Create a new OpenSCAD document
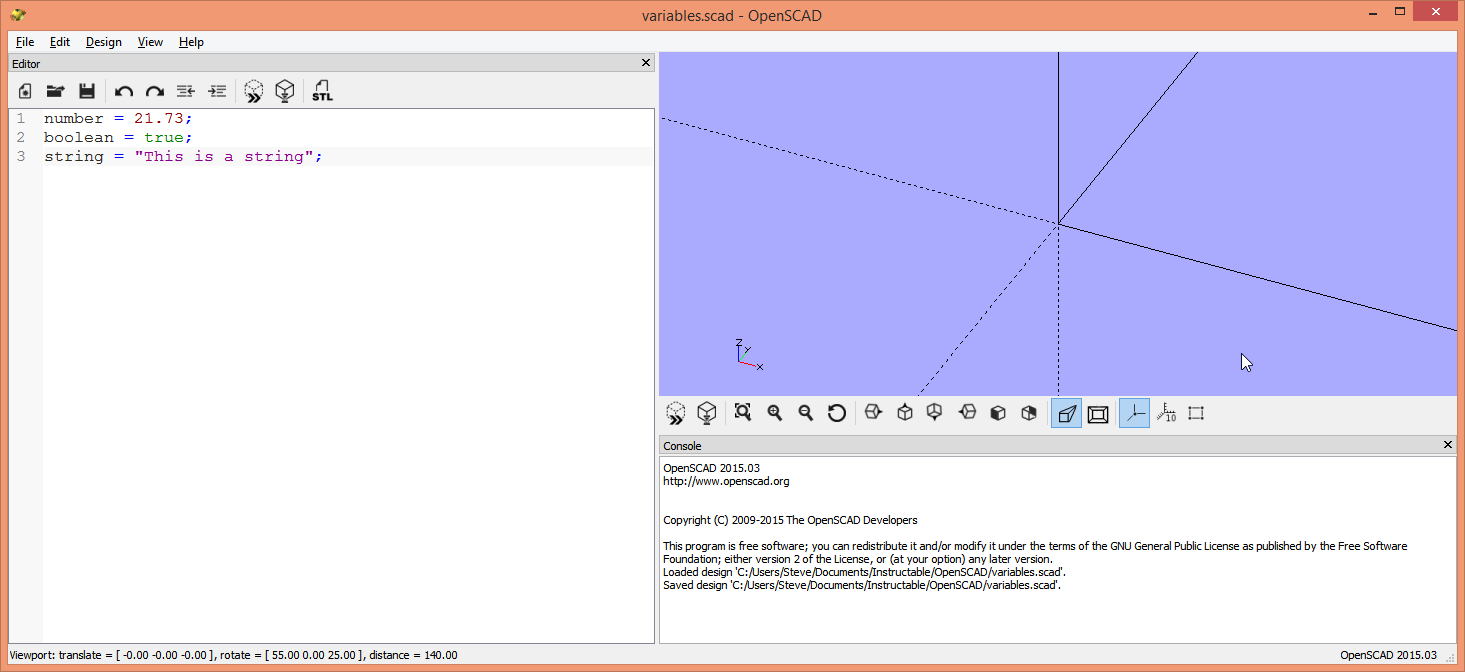The width and height of the screenshot is (1465, 672). [x=23, y=91]
